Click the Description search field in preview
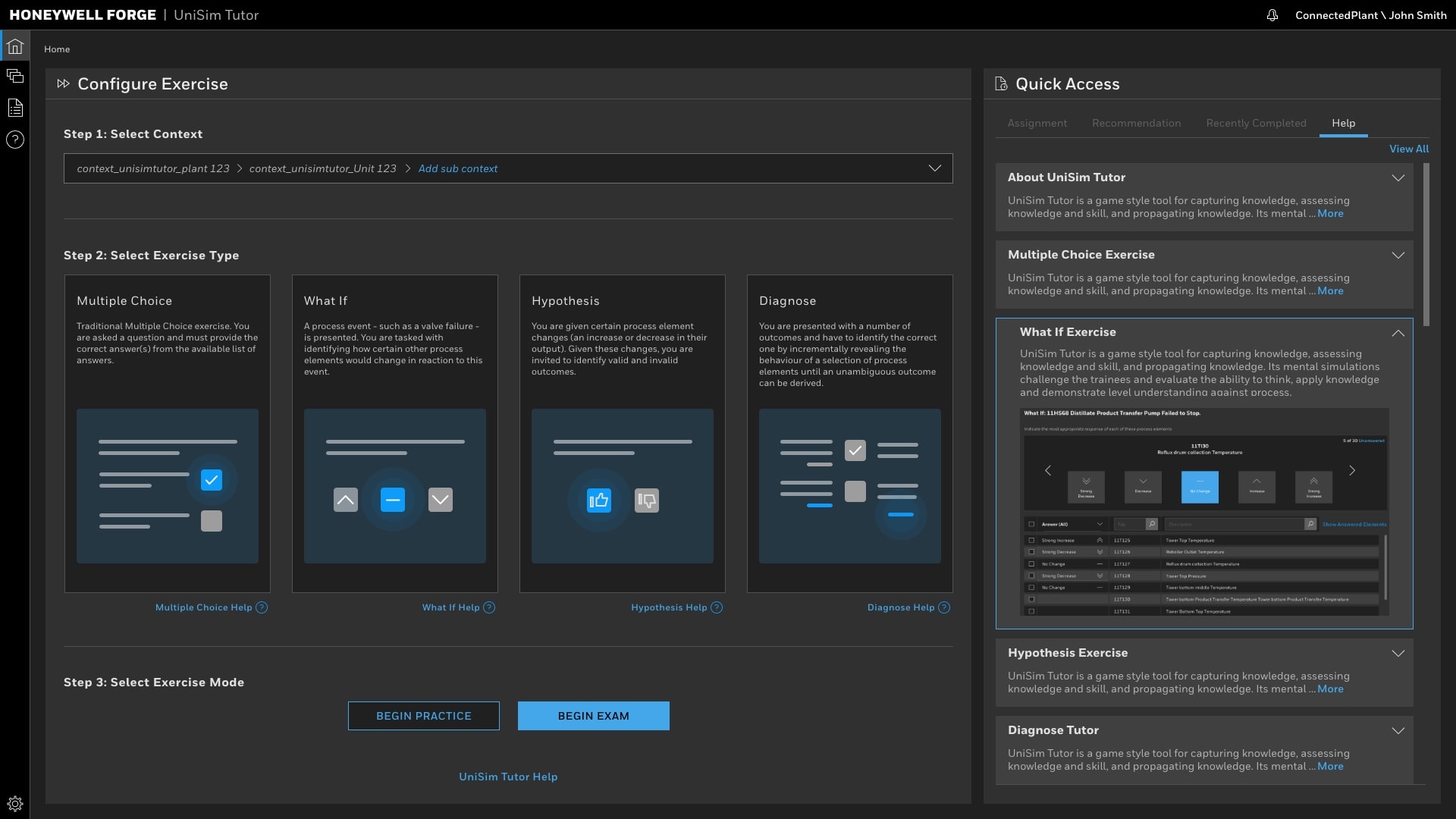The width and height of the screenshot is (1456, 819). [x=1234, y=524]
